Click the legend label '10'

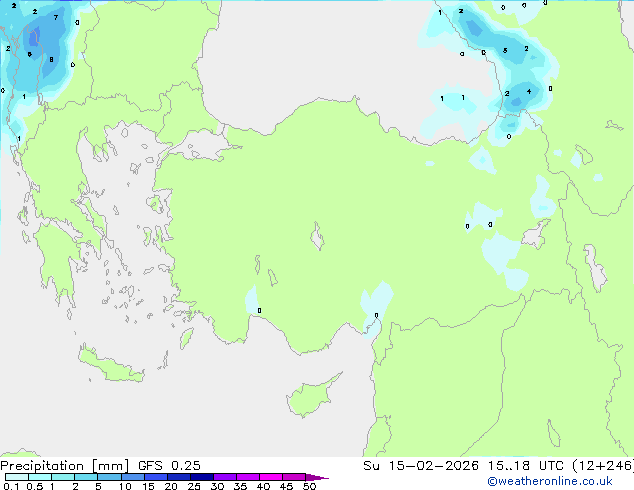click(125, 486)
